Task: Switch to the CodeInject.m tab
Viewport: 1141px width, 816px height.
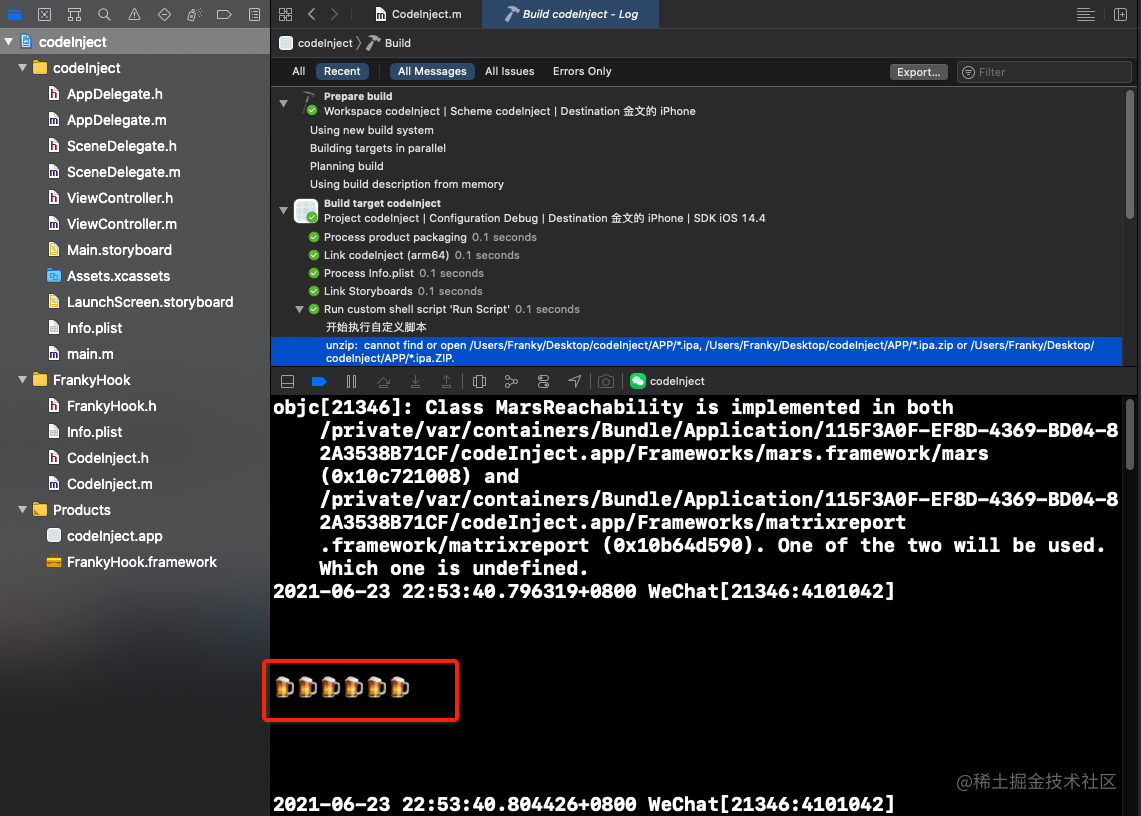Action: (418, 14)
